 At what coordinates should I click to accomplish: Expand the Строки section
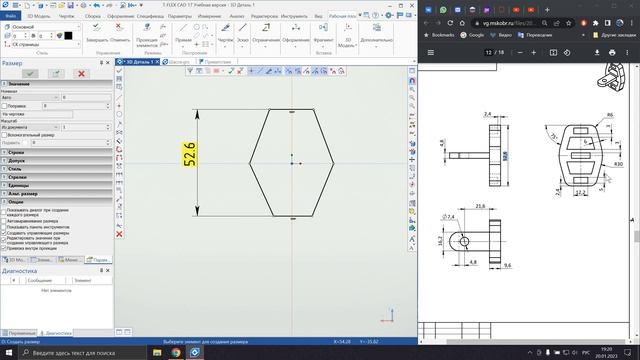[x=56, y=152]
